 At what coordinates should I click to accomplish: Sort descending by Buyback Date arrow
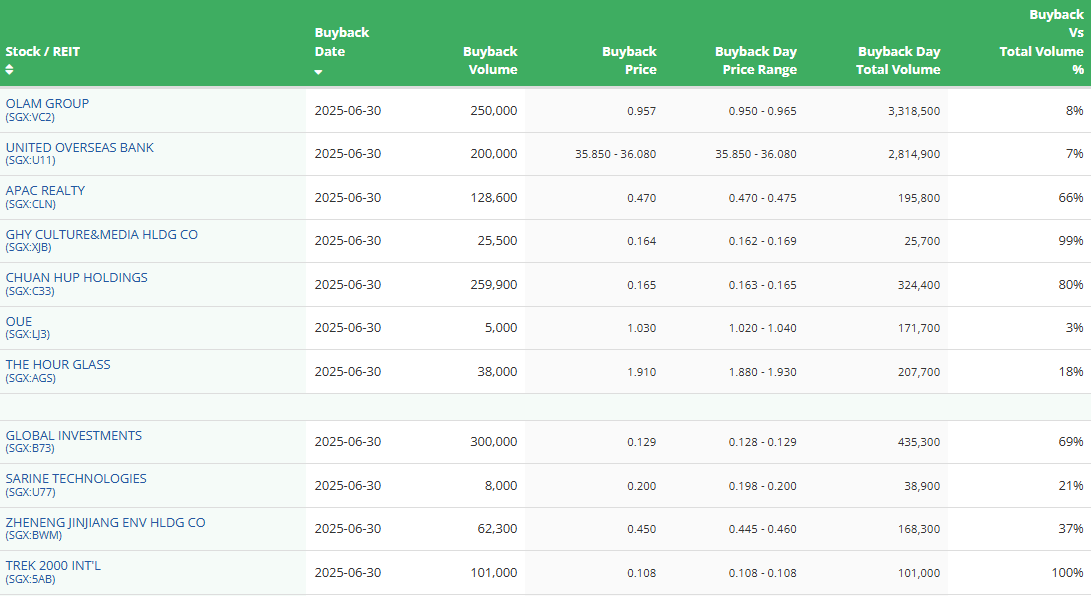pos(318,72)
